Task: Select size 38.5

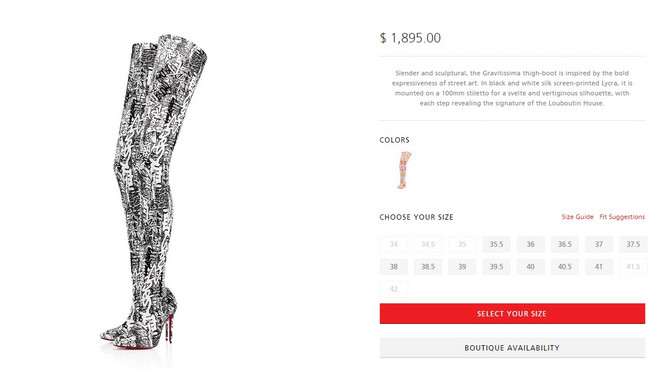Action: click(428, 266)
